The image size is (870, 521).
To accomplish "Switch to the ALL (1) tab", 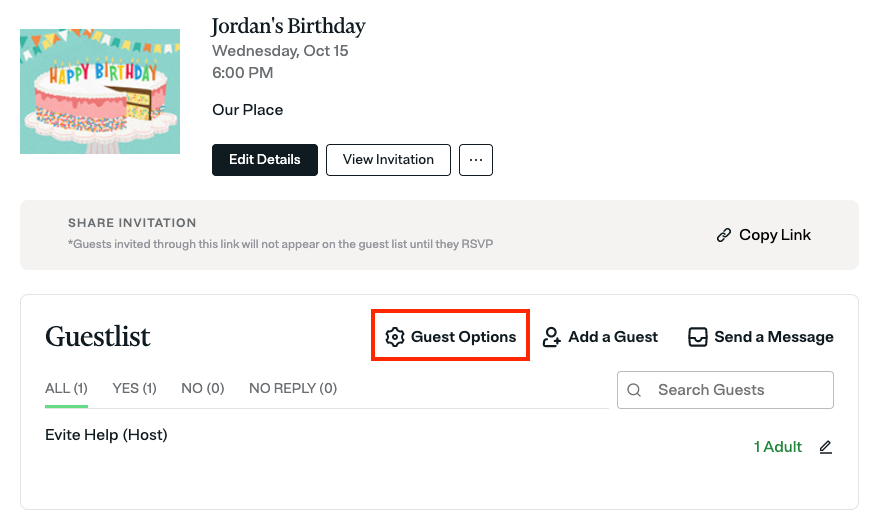I will click(66, 388).
